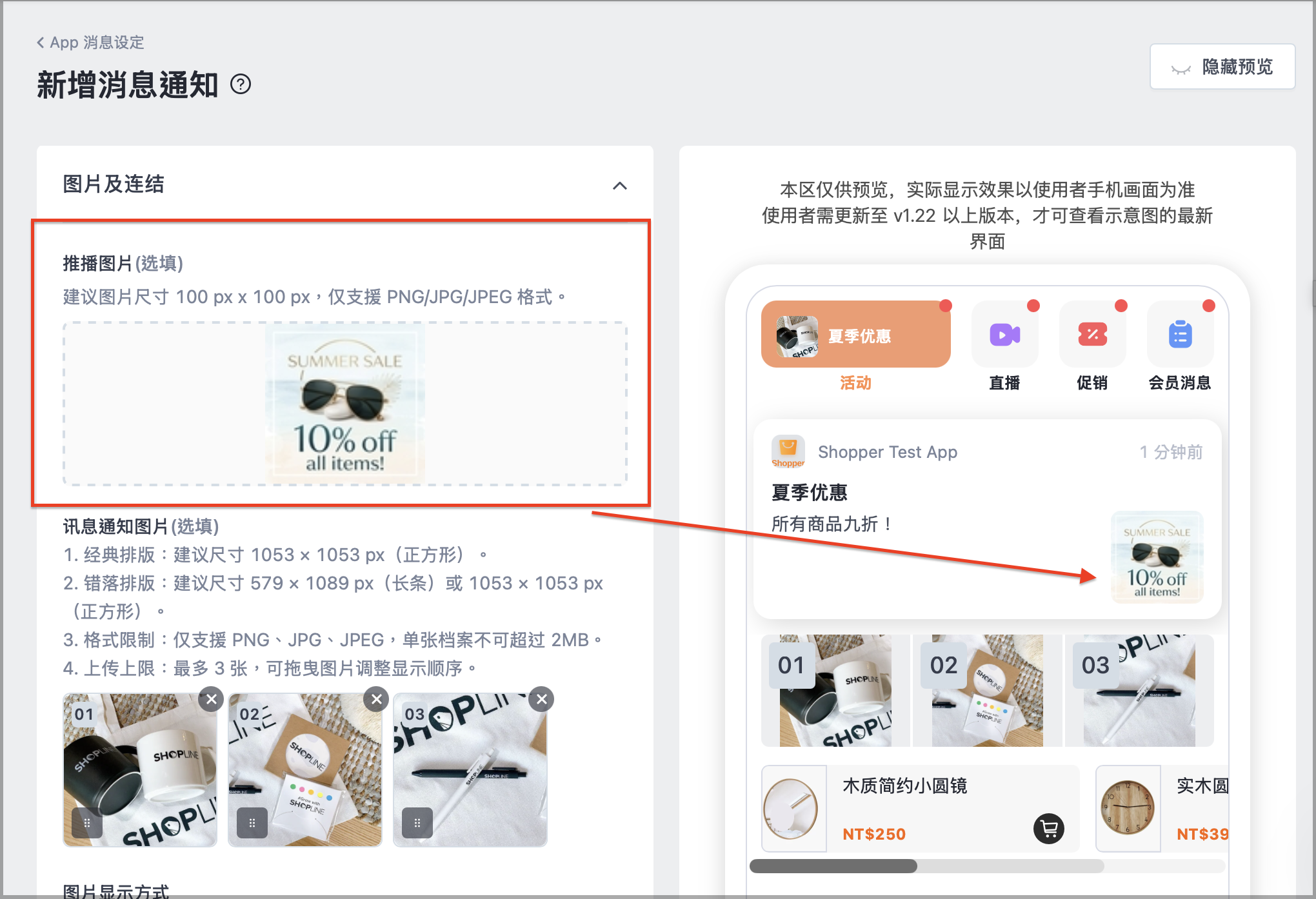Select uploaded thumbnail 03 with pen
Viewport: 1316px width, 899px height.
[x=470, y=770]
